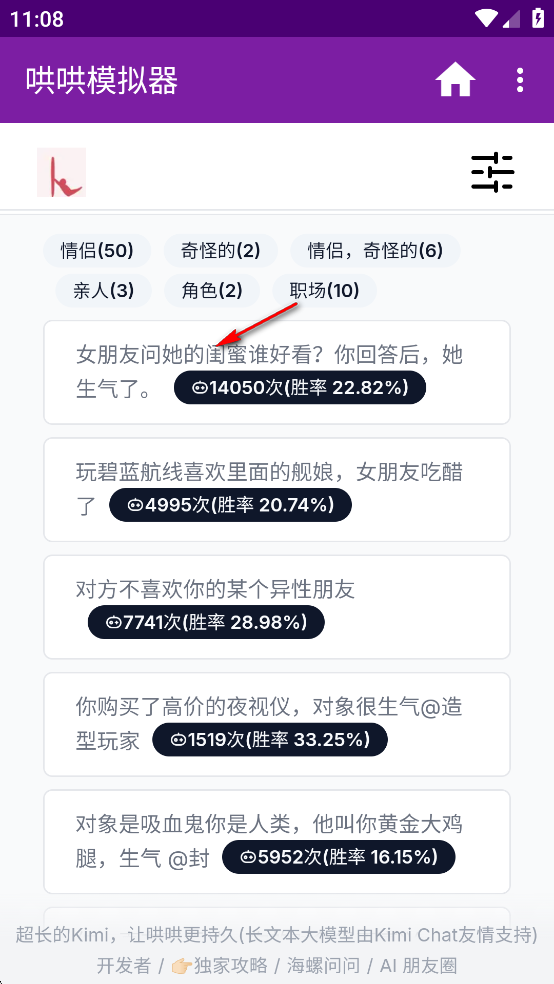
Task: Select the 情侣(50) category tag
Action: click(x=97, y=251)
